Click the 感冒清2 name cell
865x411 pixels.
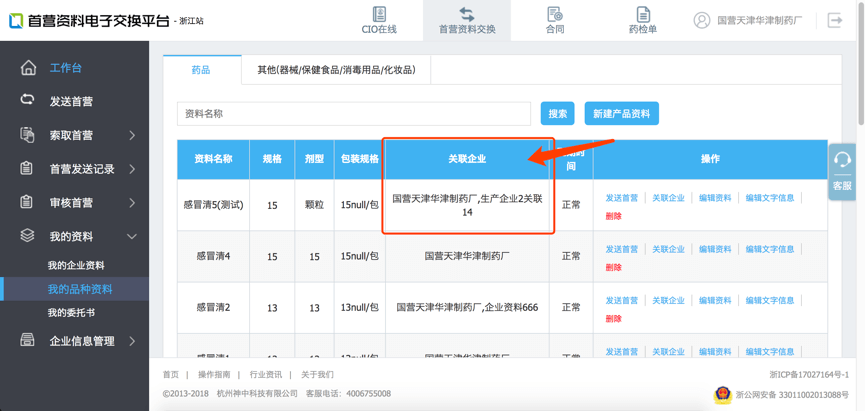coord(213,308)
